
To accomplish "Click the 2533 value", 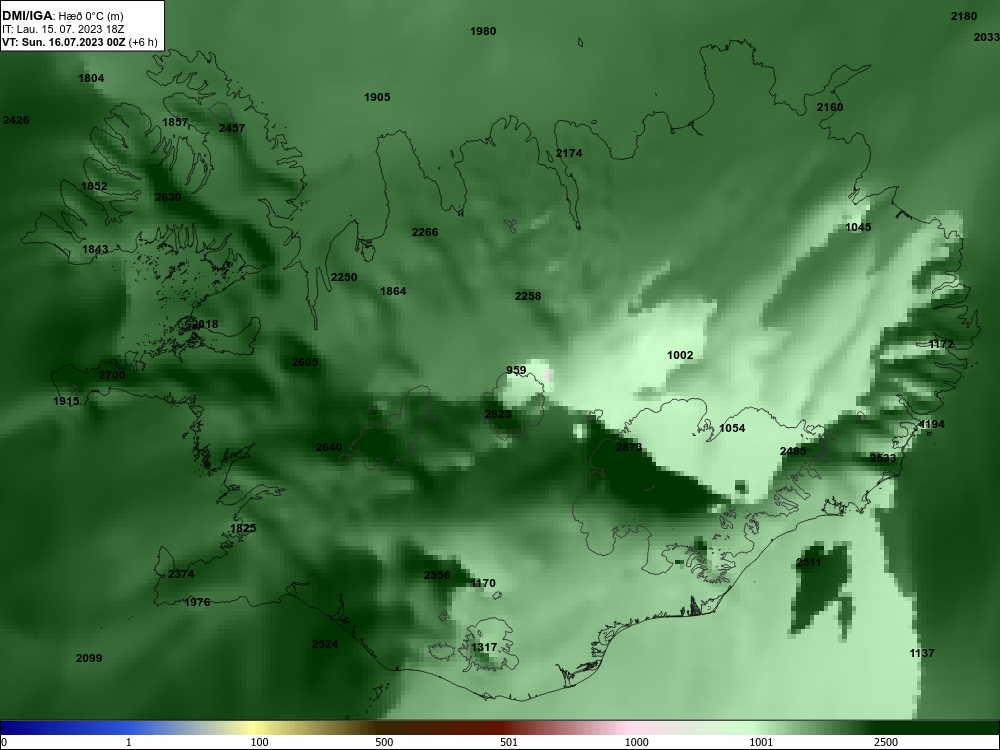I will pos(883,459).
